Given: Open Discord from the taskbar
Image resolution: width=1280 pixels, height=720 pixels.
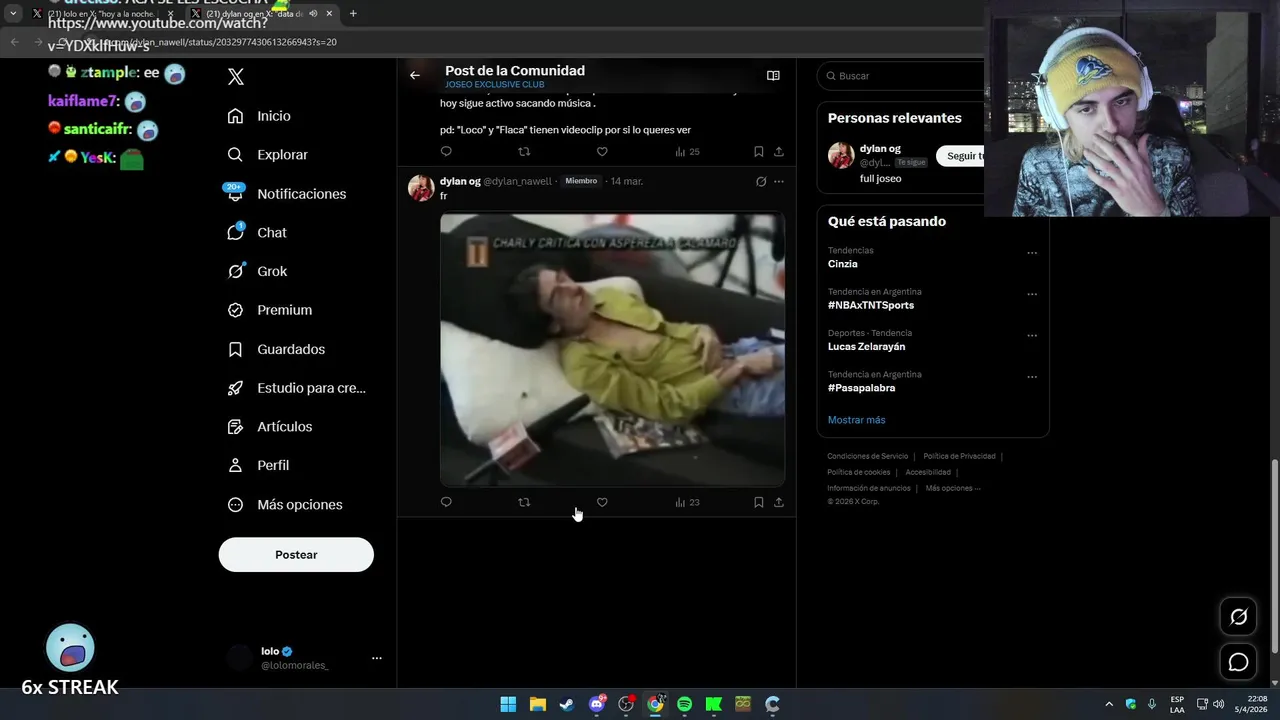Looking at the screenshot, I should pyautogui.click(x=597, y=704).
